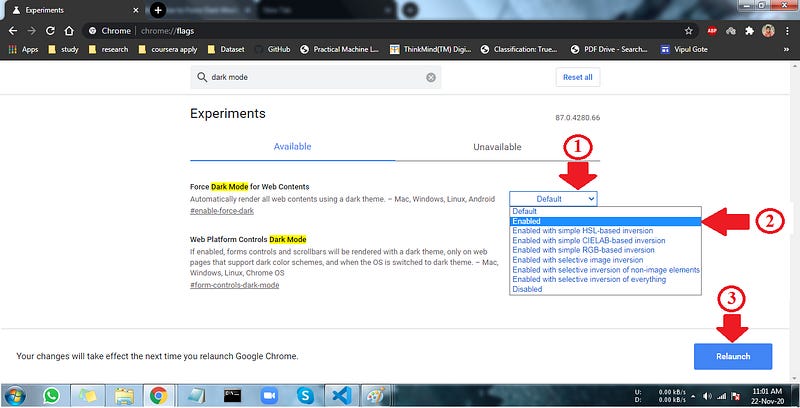
Task: Switch to the Unavailable tab
Action: pos(497,147)
